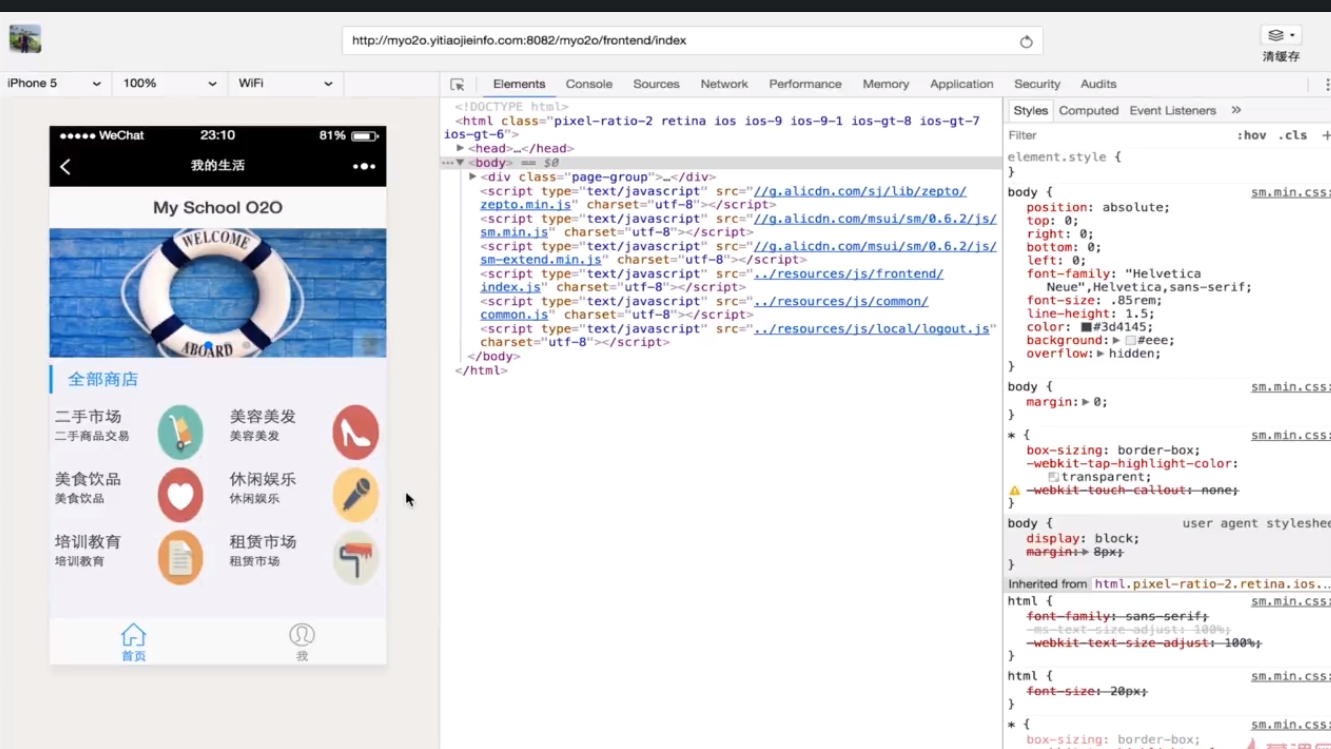Image resolution: width=1331 pixels, height=749 pixels.
Task: Click the warning icon beside -webkit-touch-callout
Action: pyautogui.click(x=1015, y=491)
